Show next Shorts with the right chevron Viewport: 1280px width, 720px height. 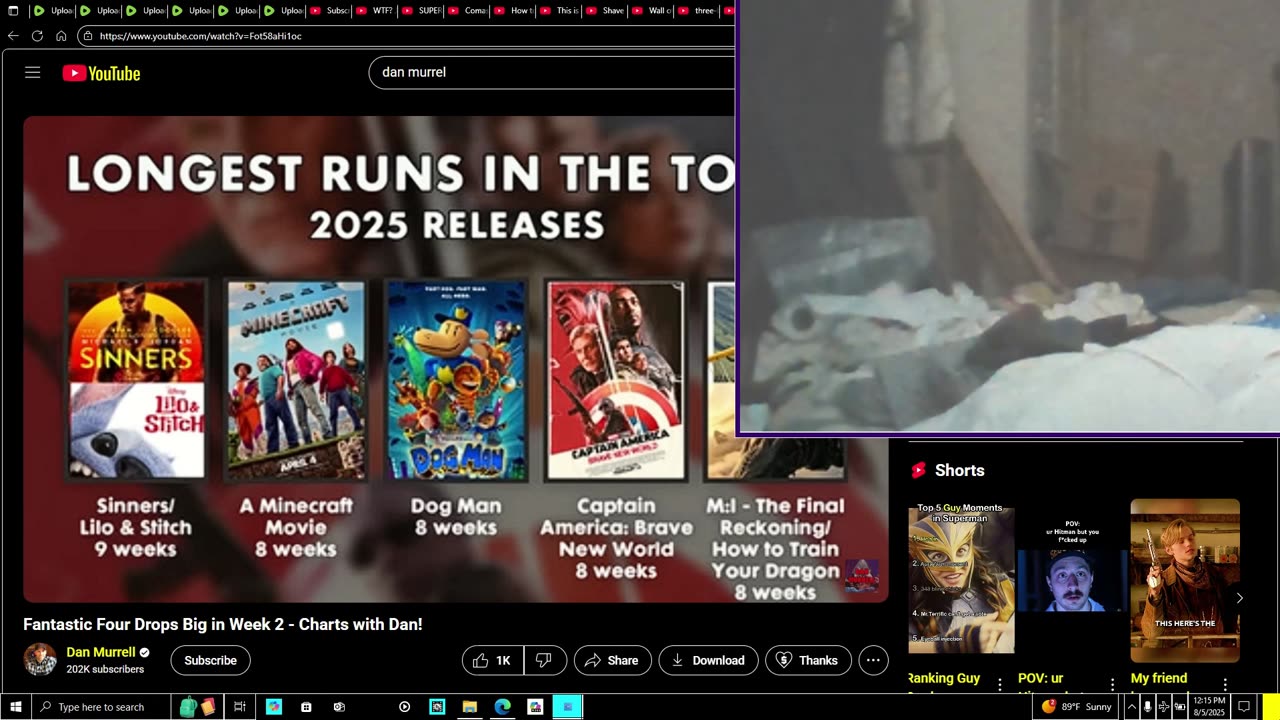click(x=1239, y=598)
